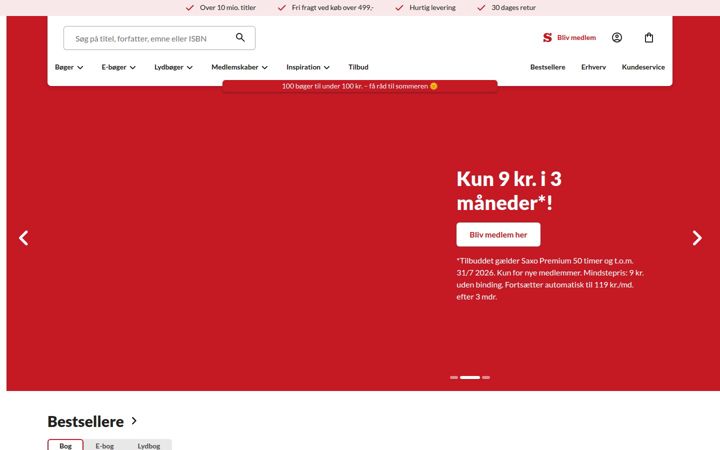
Task: Open the shopping bag cart icon
Action: click(x=648, y=38)
